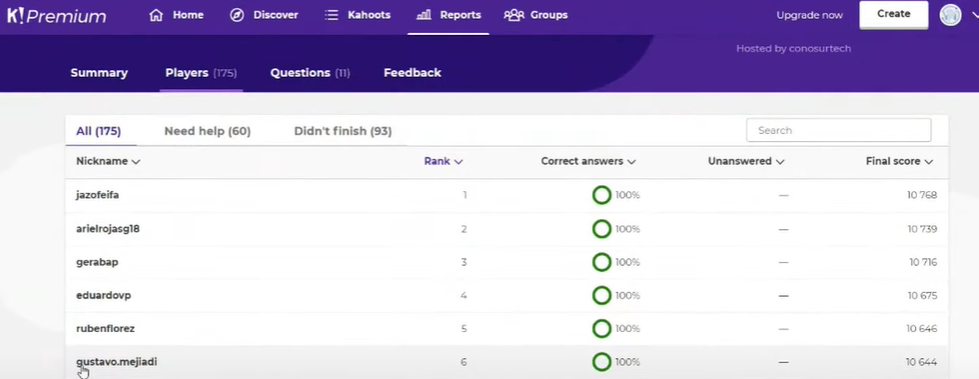
Task: Open Discover via the compass icon
Action: click(237, 15)
